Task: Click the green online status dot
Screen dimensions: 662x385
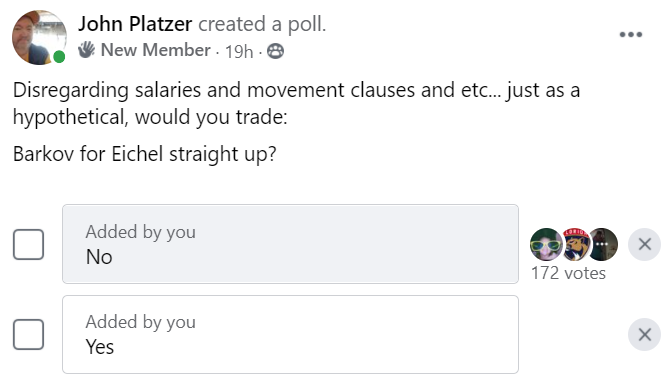Action: coord(59,57)
